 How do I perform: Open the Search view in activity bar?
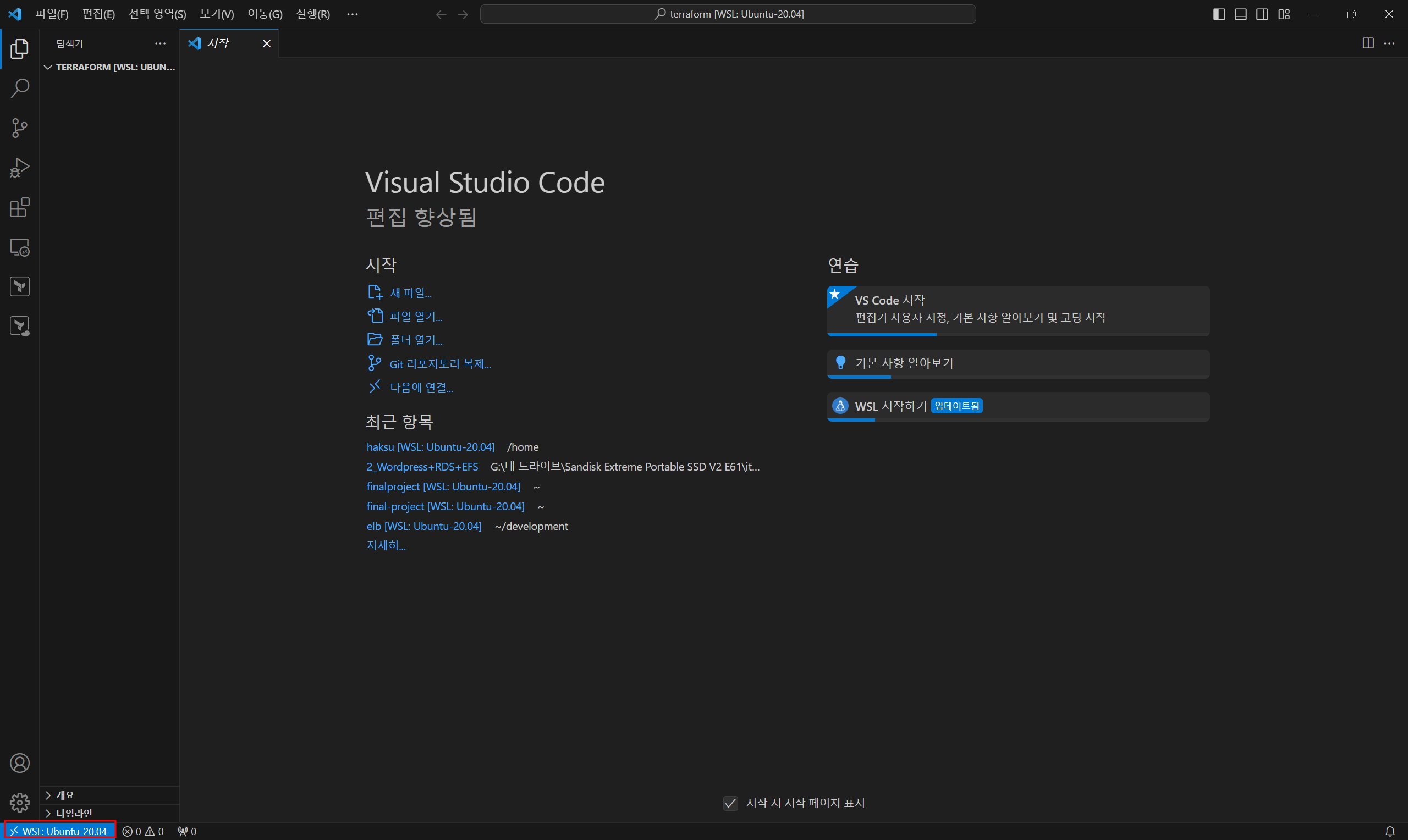[x=20, y=89]
